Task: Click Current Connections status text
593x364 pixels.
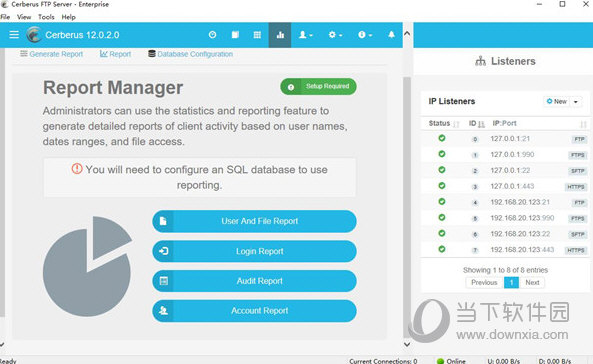Action: pos(383,361)
